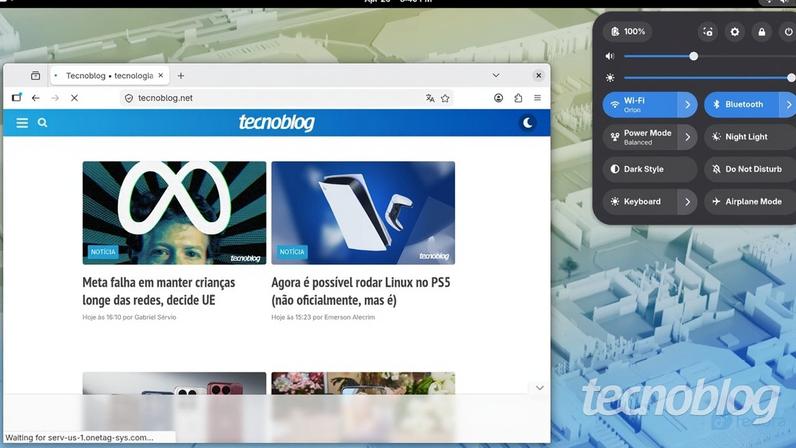The image size is (796, 448).
Task: Click the Tecnoblog logo in site header
Action: (277, 122)
